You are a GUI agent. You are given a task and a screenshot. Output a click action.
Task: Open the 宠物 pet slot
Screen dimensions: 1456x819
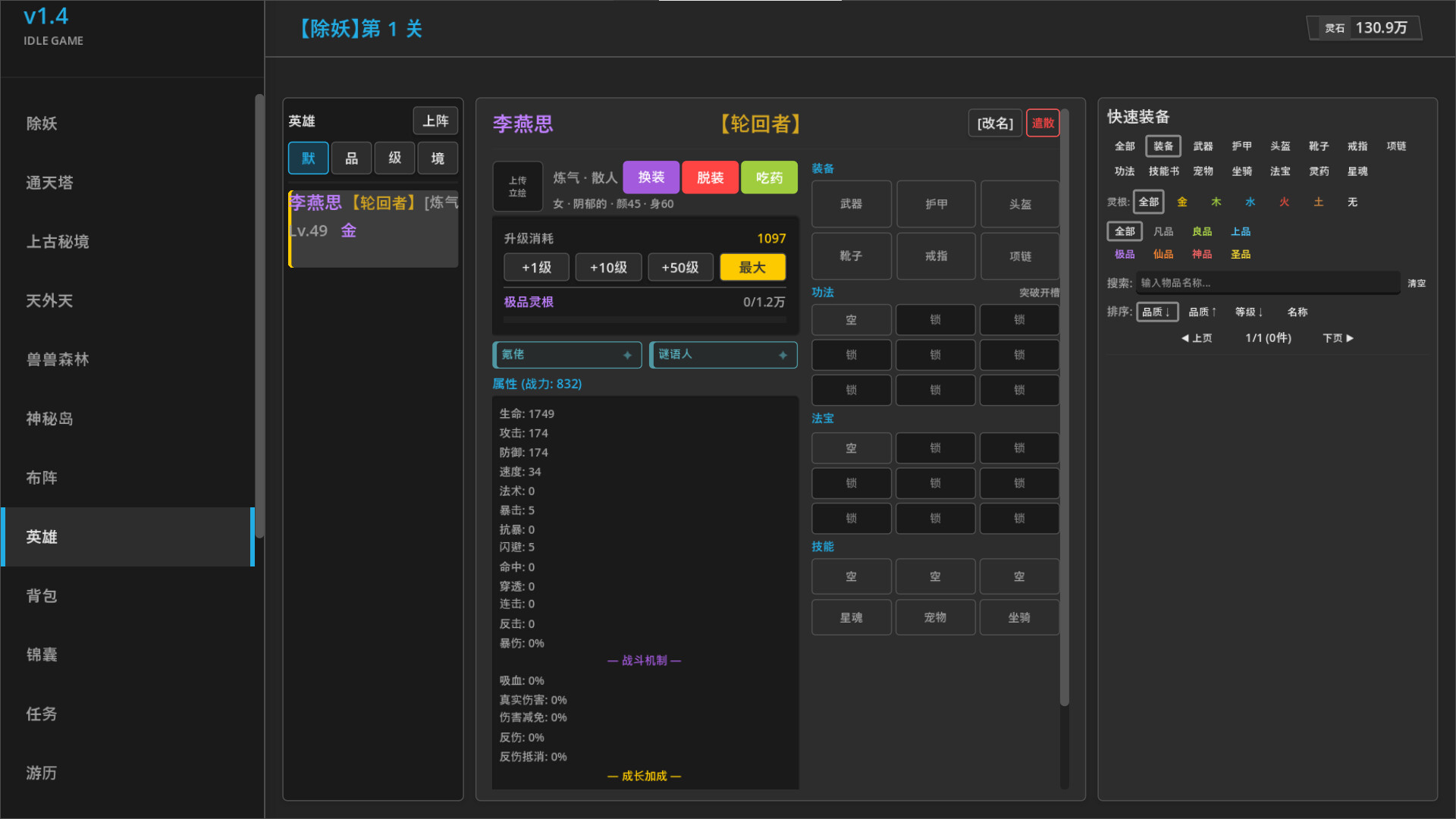click(935, 617)
